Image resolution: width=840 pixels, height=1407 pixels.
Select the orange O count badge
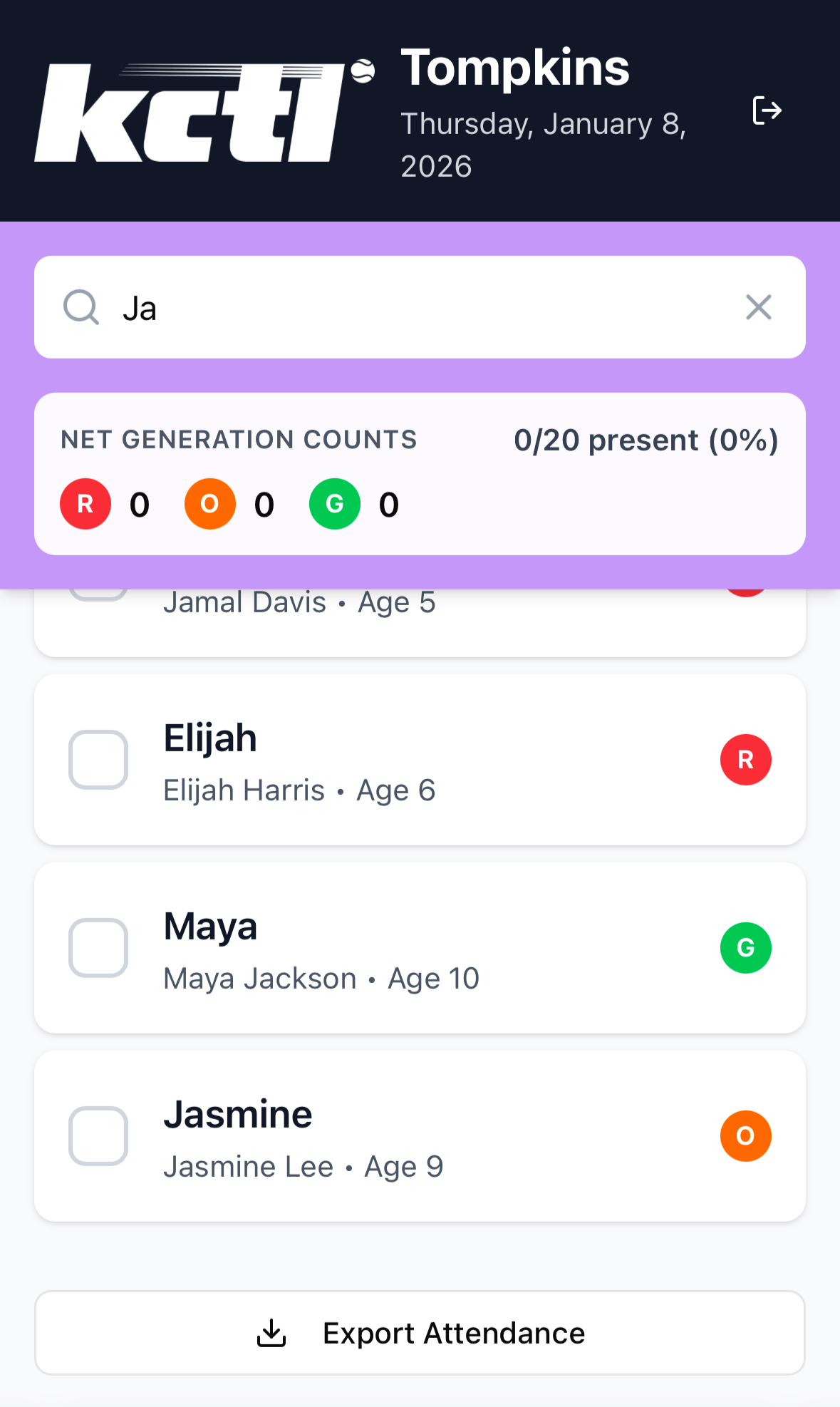pos(210,504)
